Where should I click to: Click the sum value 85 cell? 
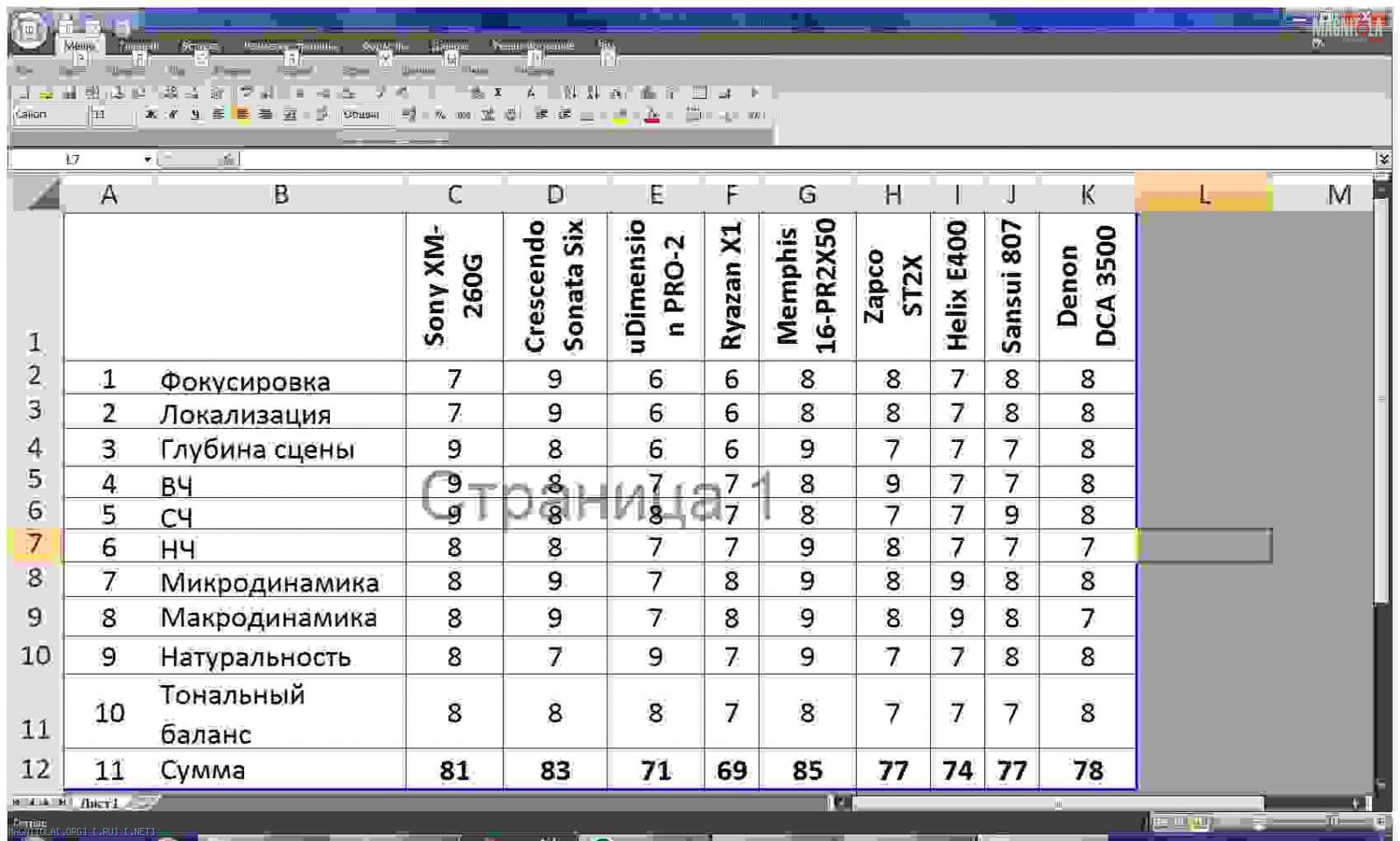pos(807,770)
